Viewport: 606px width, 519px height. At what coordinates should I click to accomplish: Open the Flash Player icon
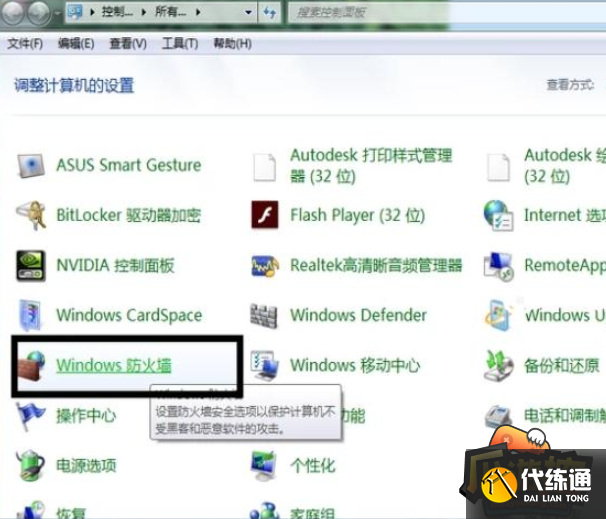[265, 215]
